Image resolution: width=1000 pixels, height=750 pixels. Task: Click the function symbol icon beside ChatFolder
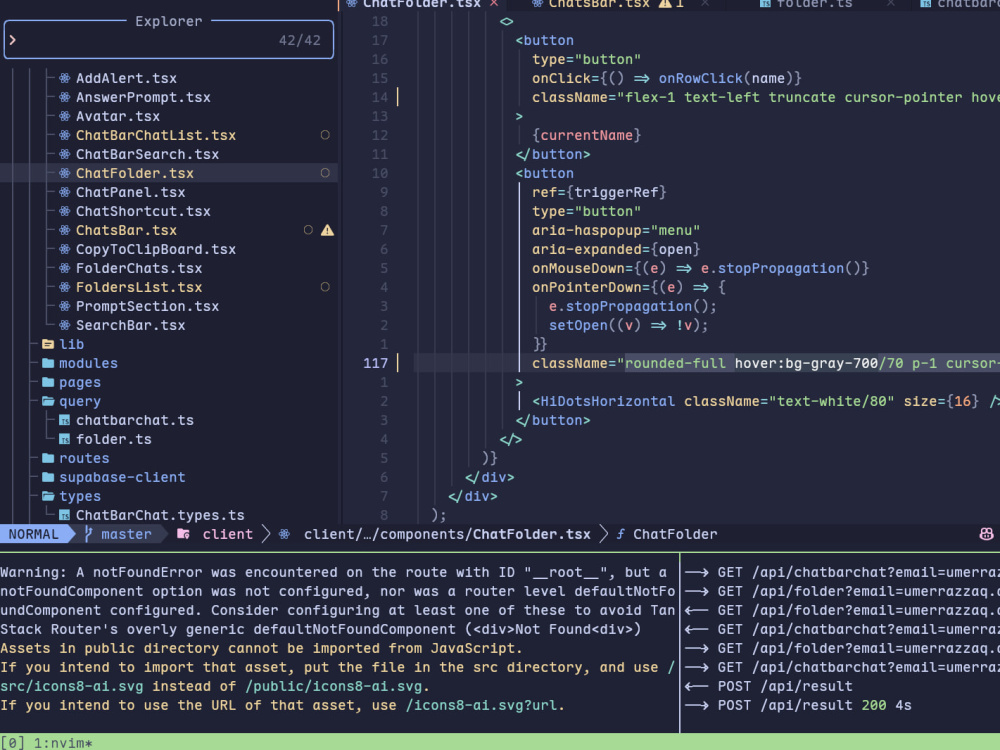(x=620, y=534)
